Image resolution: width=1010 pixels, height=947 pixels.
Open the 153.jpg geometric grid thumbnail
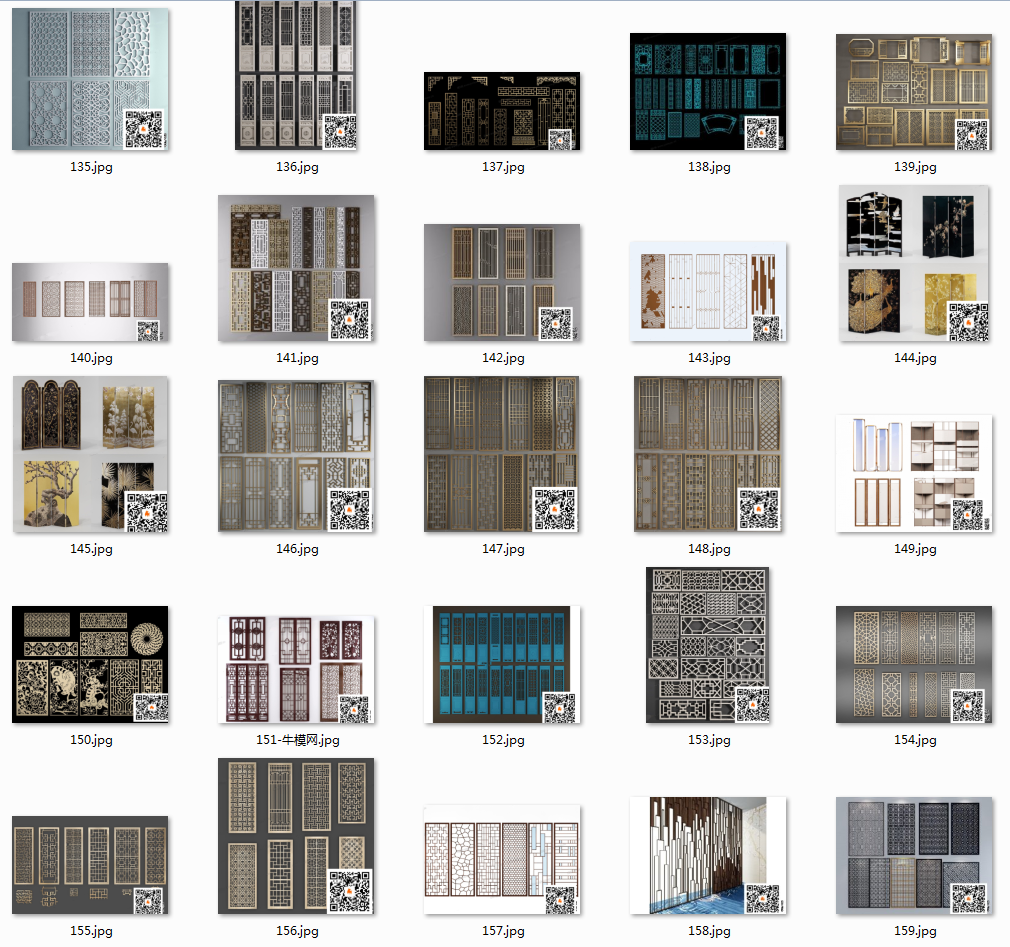[x=708, y=645]
